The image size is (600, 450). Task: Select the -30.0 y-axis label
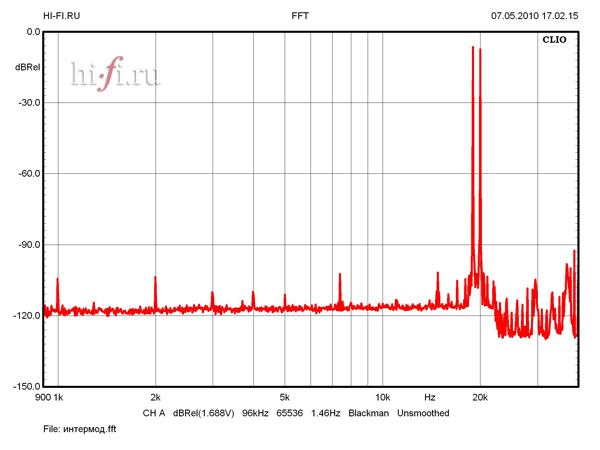click(27, 102)
